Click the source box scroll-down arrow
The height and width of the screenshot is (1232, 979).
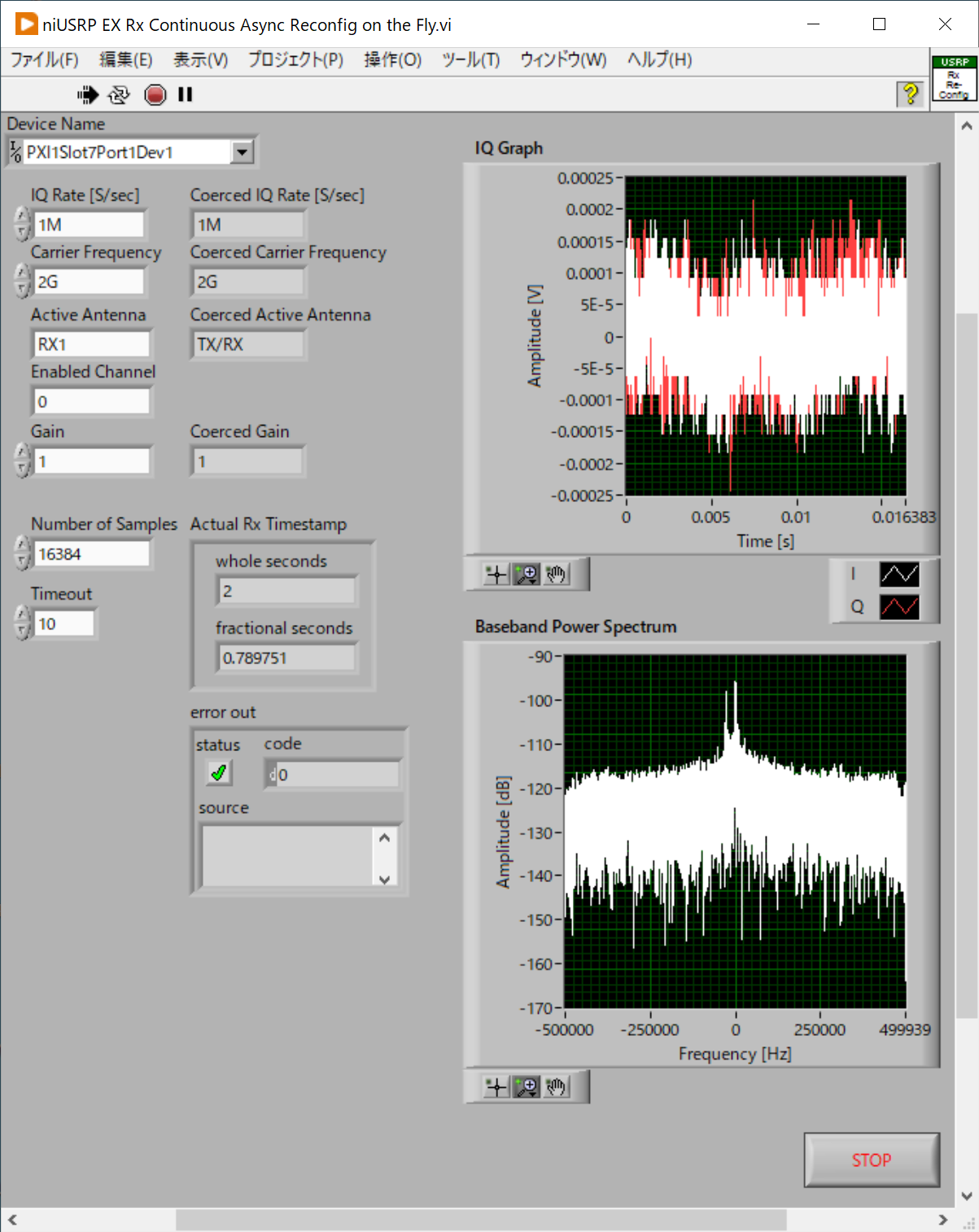(384, 879)
